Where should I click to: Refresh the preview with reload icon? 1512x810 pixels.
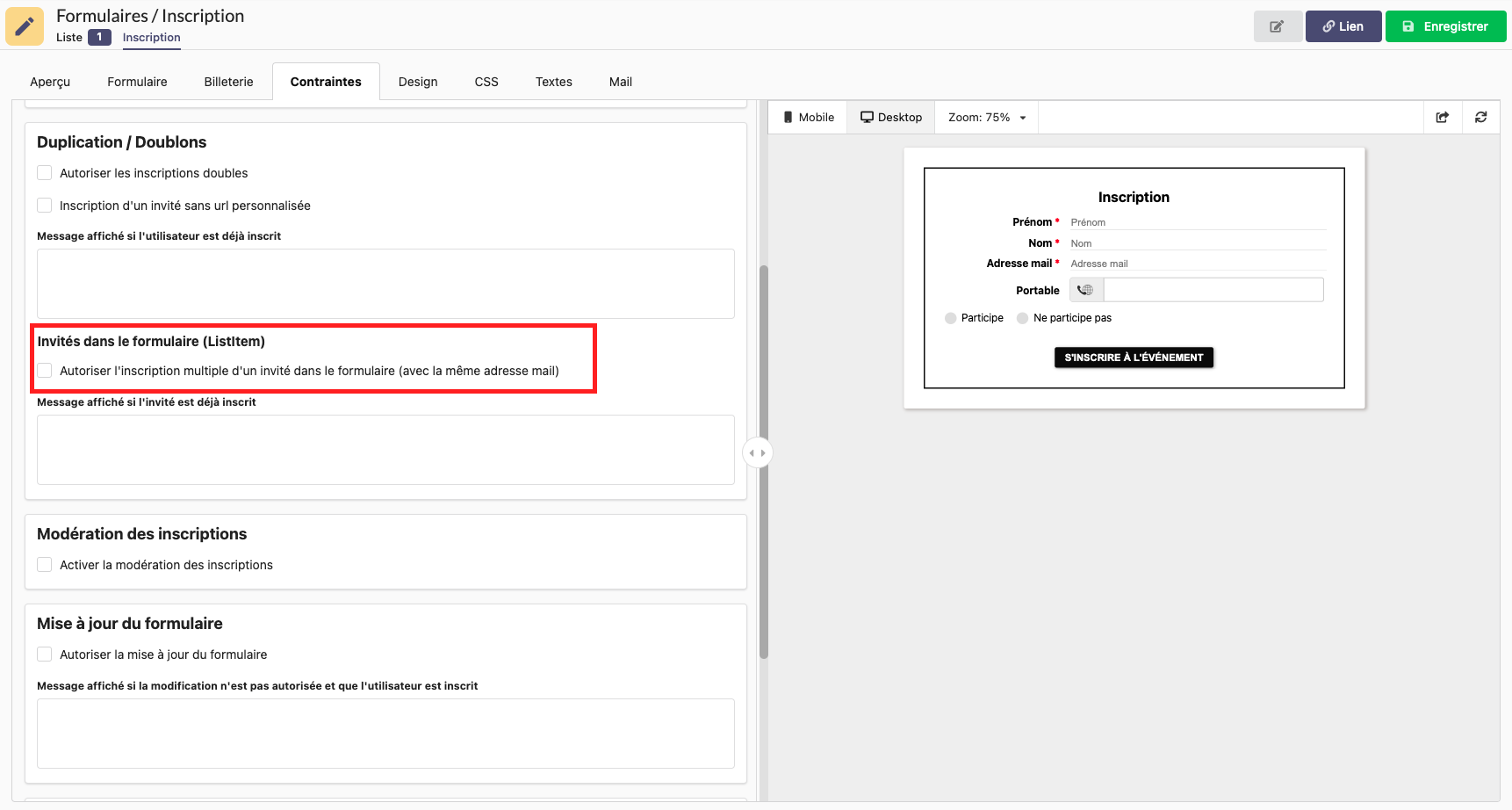pyautogui.click(x=1481, y=117)
